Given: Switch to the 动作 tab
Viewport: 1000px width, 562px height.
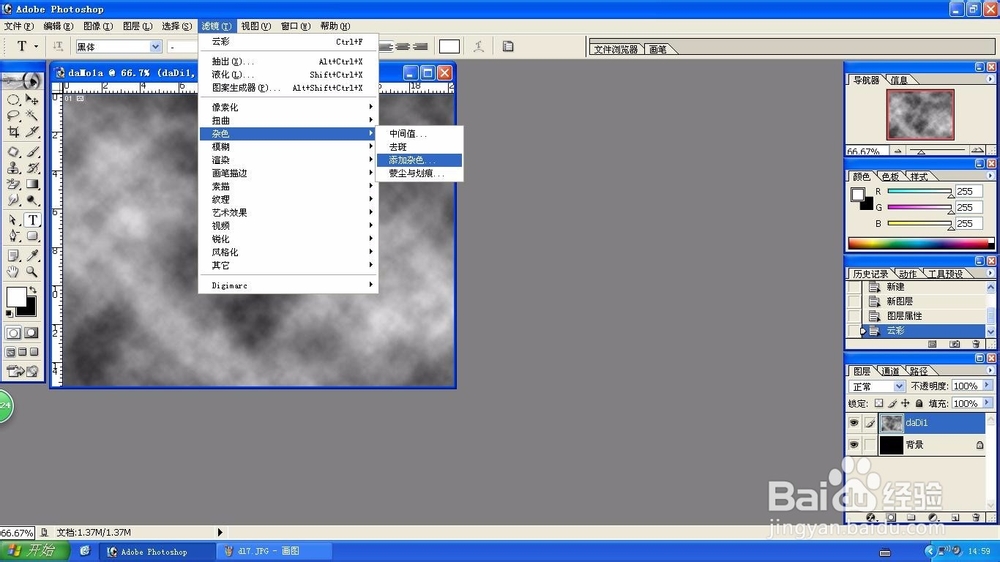Looking at the screenshot, I should (908, 274).
